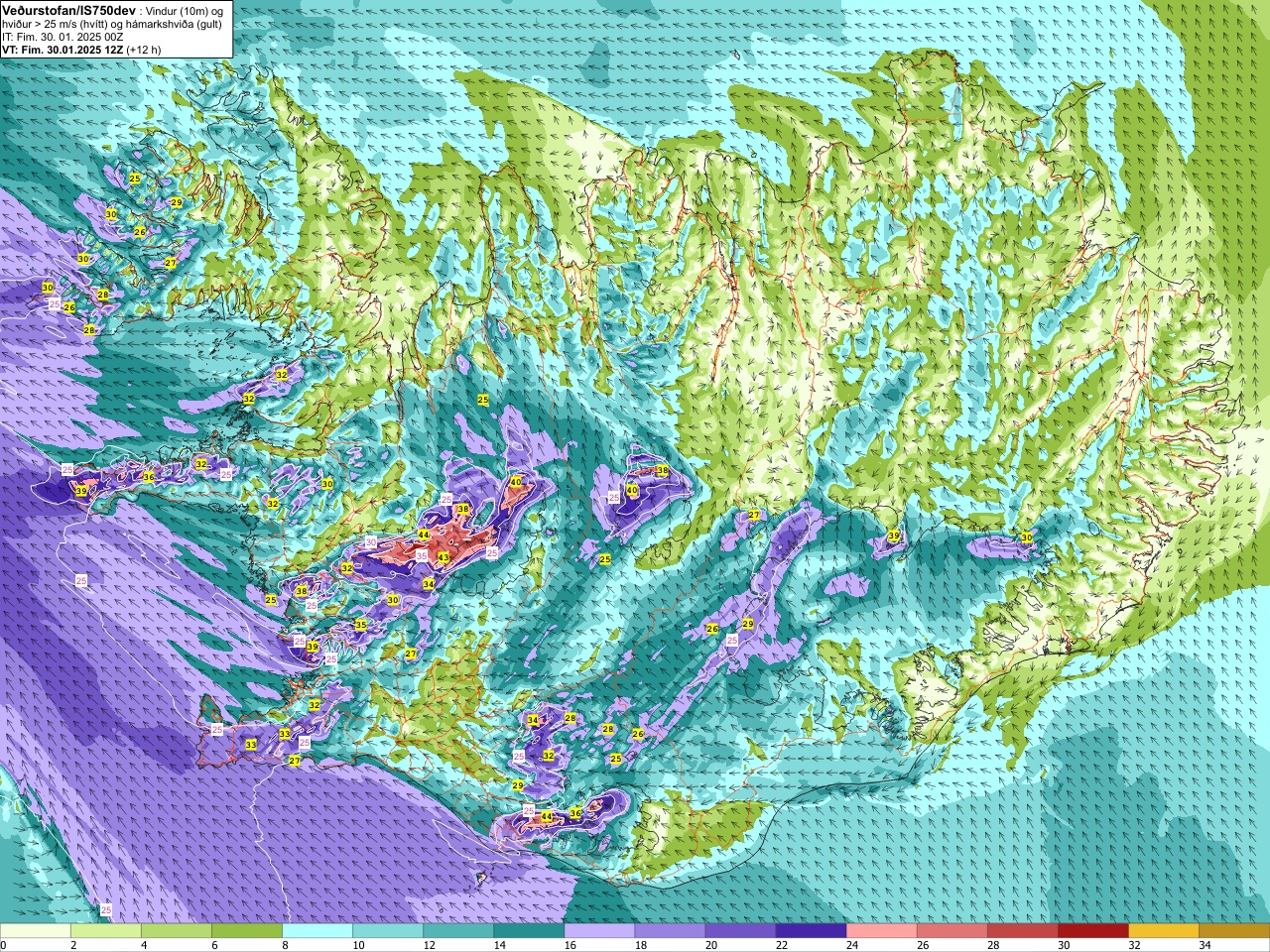Screen dimensions: 1270x952
Task: Click the 26–28 m/s salmon legend swatch
Action: (x=952, y=931)
